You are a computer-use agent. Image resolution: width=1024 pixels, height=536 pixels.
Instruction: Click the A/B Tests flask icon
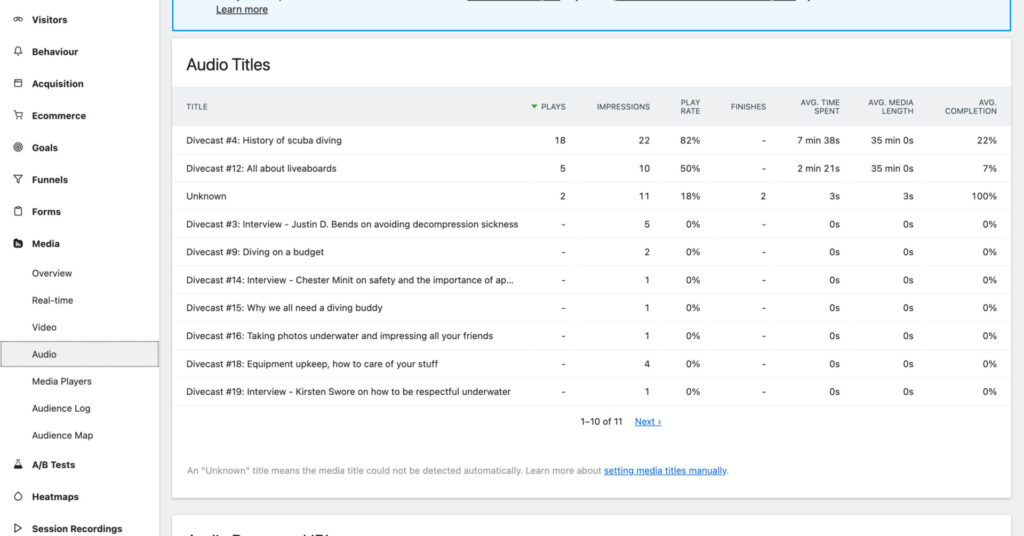point(17,465)
